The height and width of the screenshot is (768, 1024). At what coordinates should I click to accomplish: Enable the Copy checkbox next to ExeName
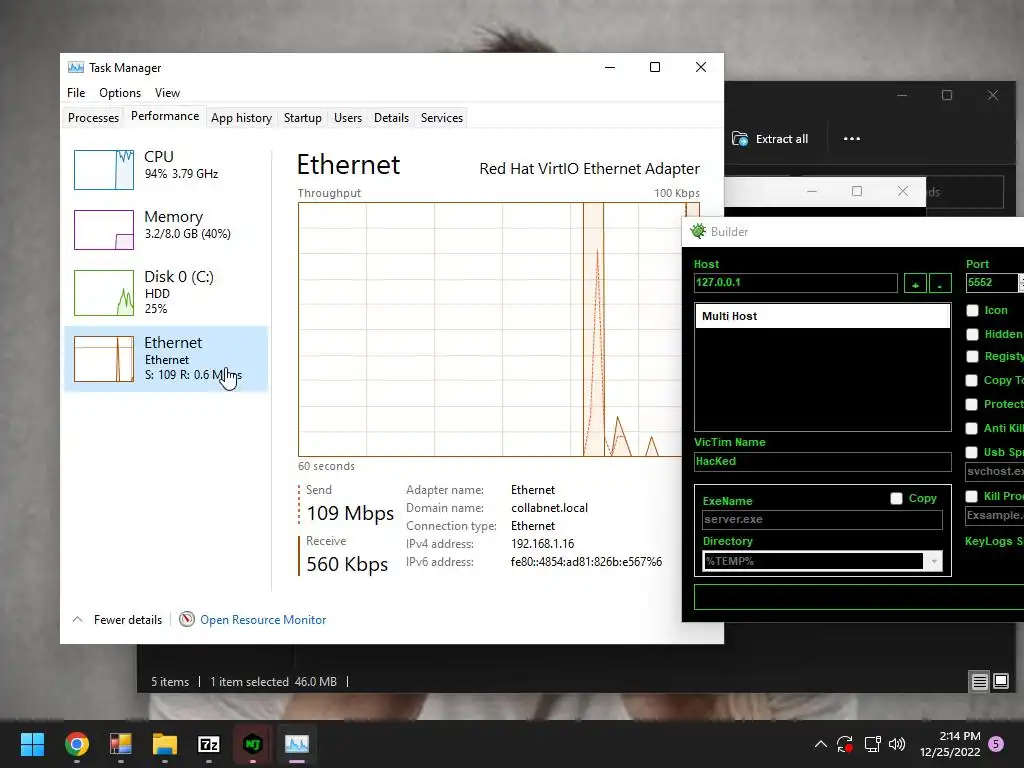coord(897,498)
